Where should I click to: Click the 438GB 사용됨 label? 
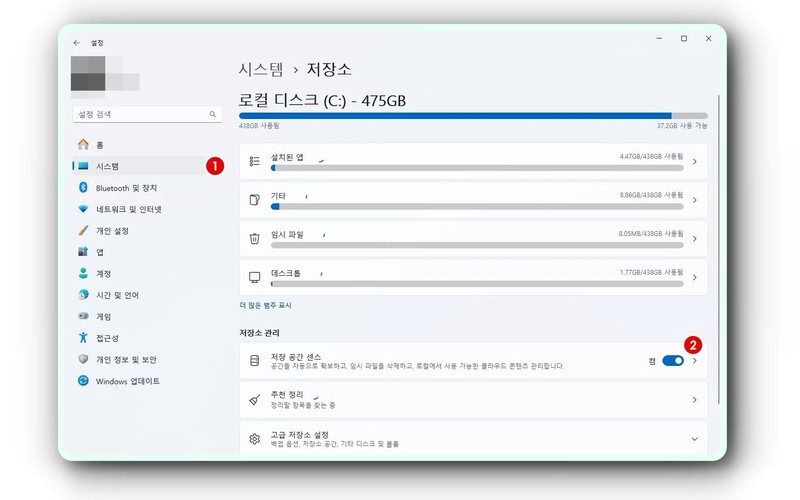tap(259, 126)
